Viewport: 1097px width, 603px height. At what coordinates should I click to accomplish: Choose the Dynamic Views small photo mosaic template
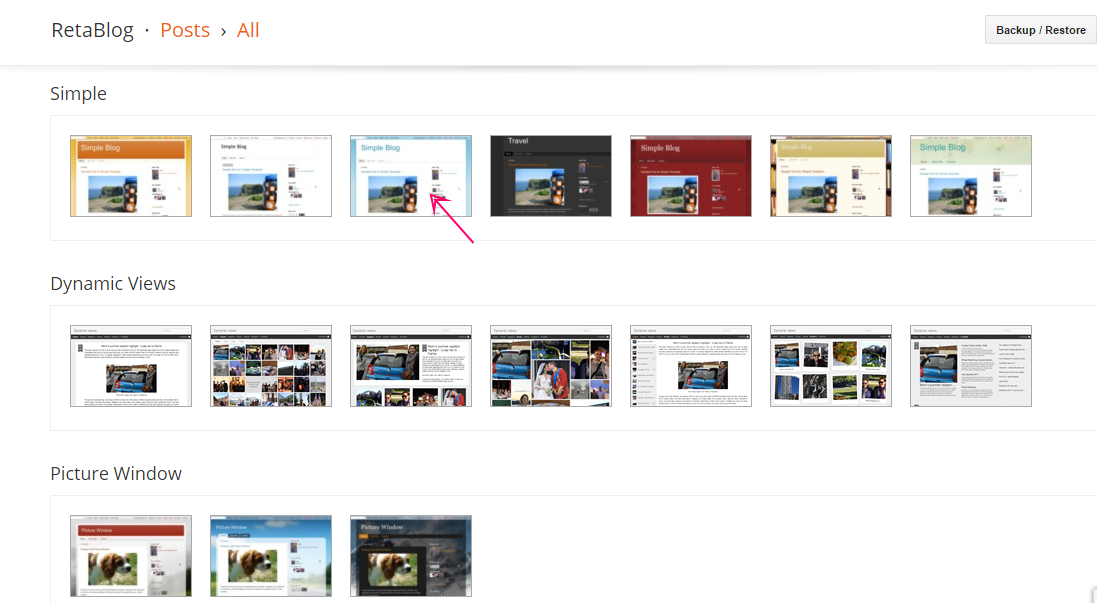[x=271, y=366]
